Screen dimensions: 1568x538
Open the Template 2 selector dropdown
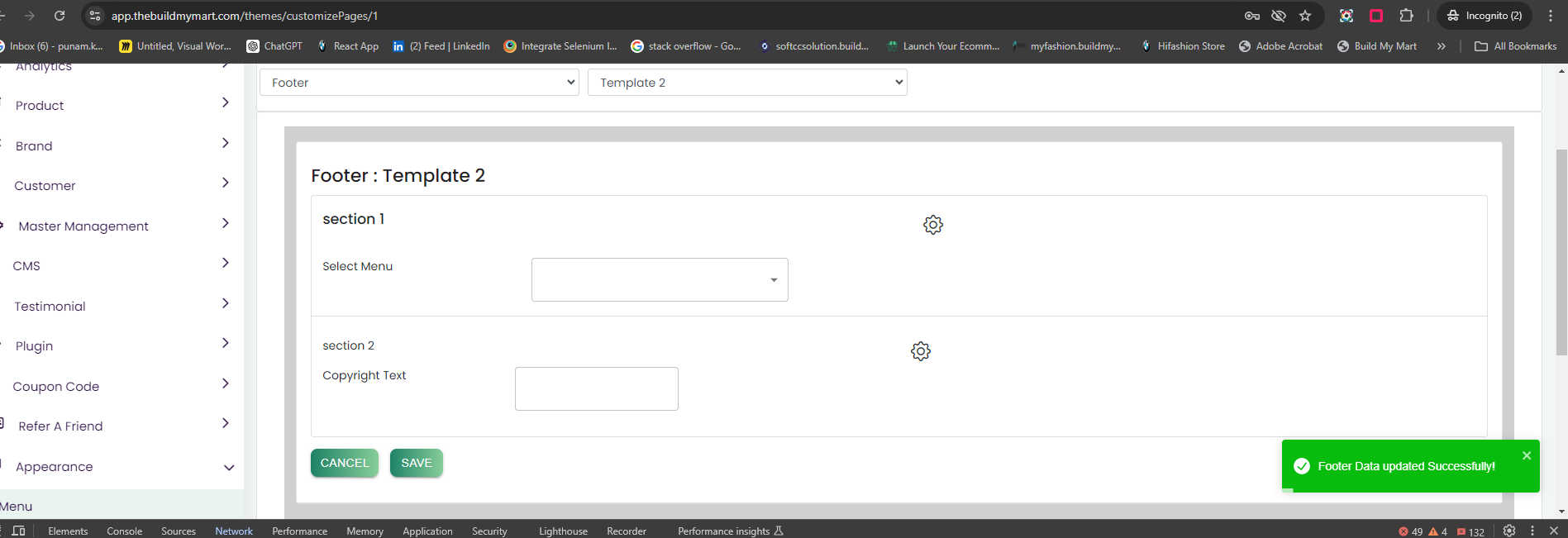(747, 83)
